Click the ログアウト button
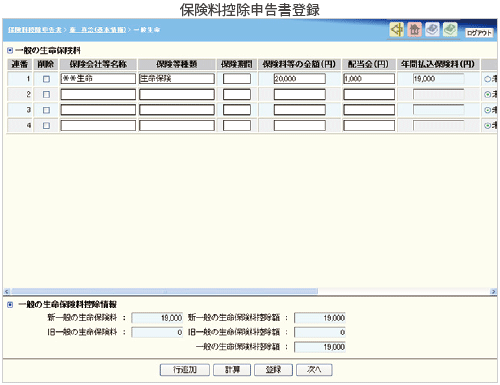Screen dimensions: 500x385 (479, 33)
